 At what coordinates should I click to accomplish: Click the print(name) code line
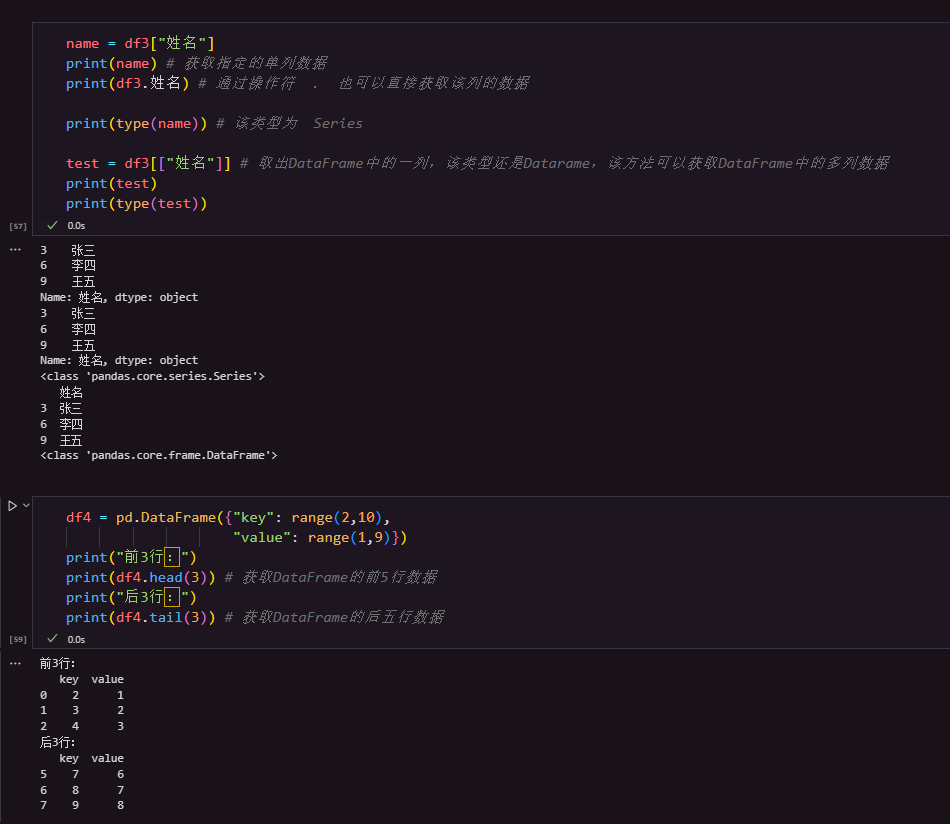pos(111,63)
